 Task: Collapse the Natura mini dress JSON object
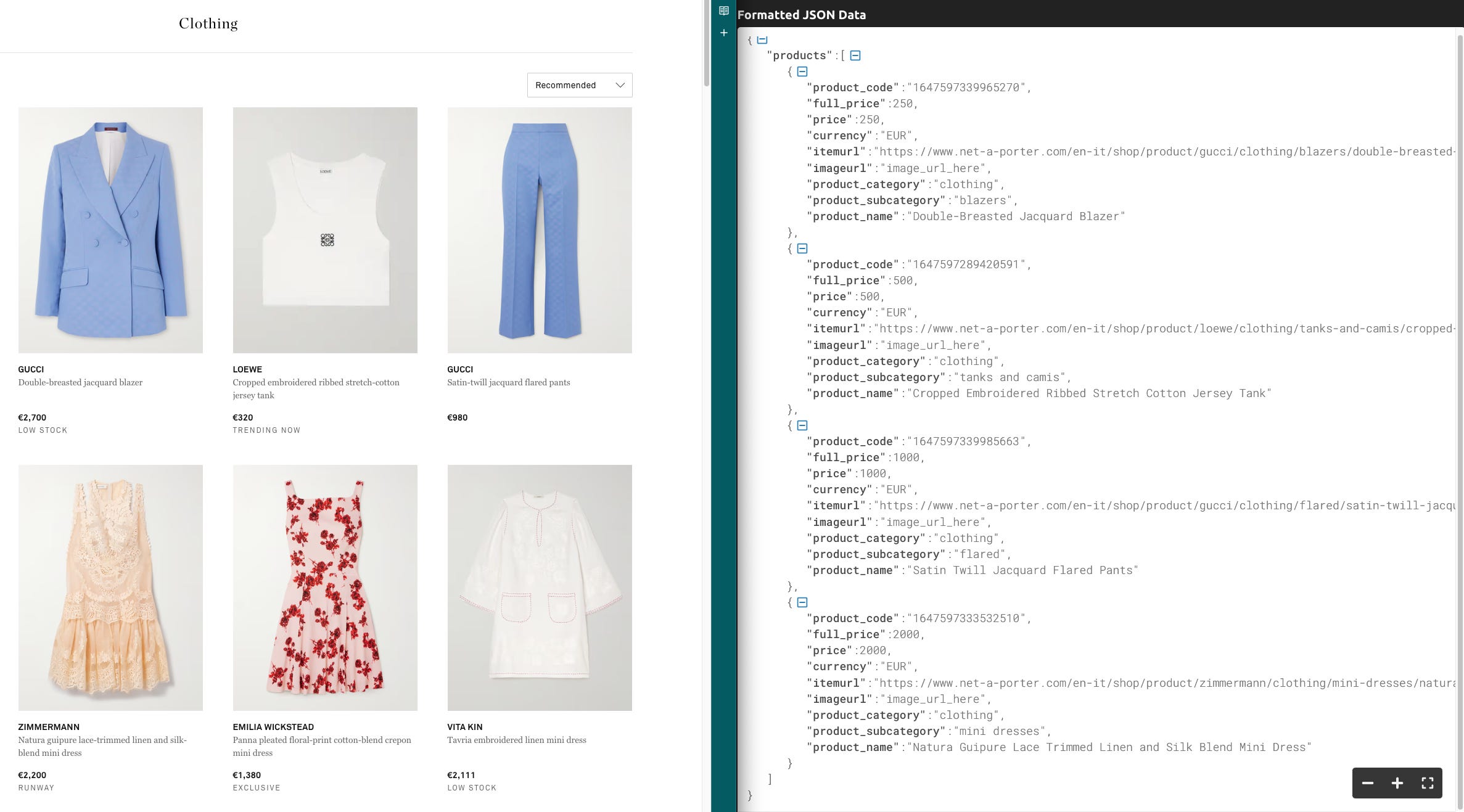802,602
